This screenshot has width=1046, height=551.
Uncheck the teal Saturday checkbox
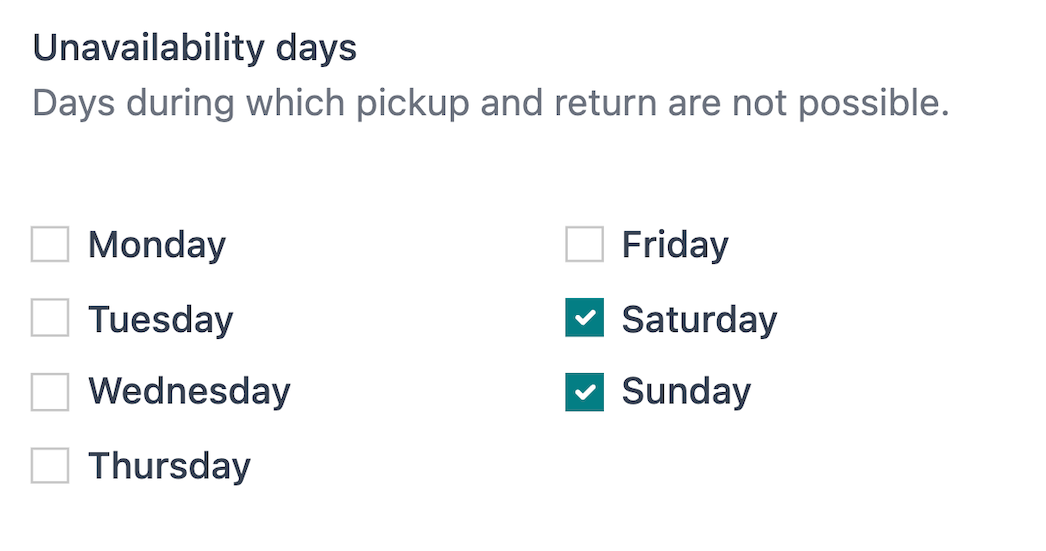[584, 318]
